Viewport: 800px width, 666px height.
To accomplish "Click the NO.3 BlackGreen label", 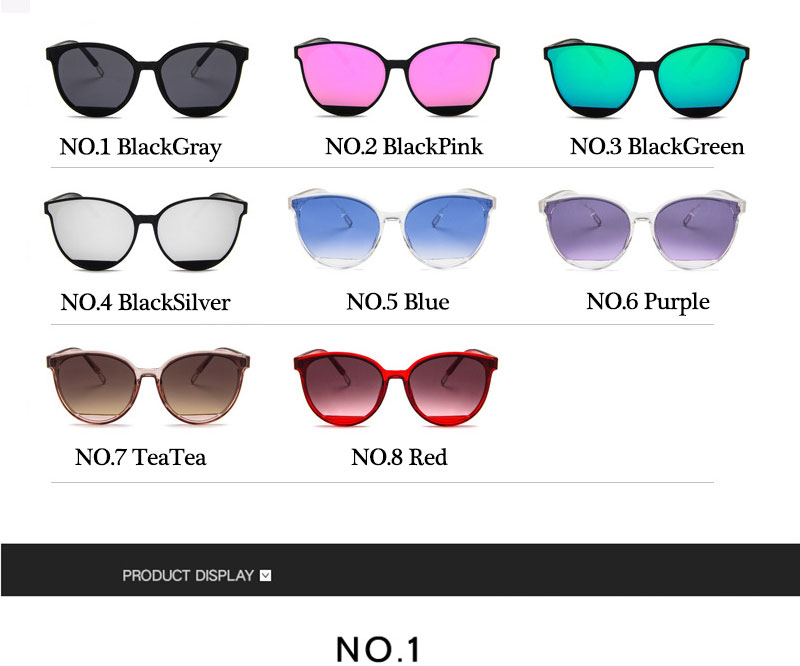I will [x=657, y=146].
